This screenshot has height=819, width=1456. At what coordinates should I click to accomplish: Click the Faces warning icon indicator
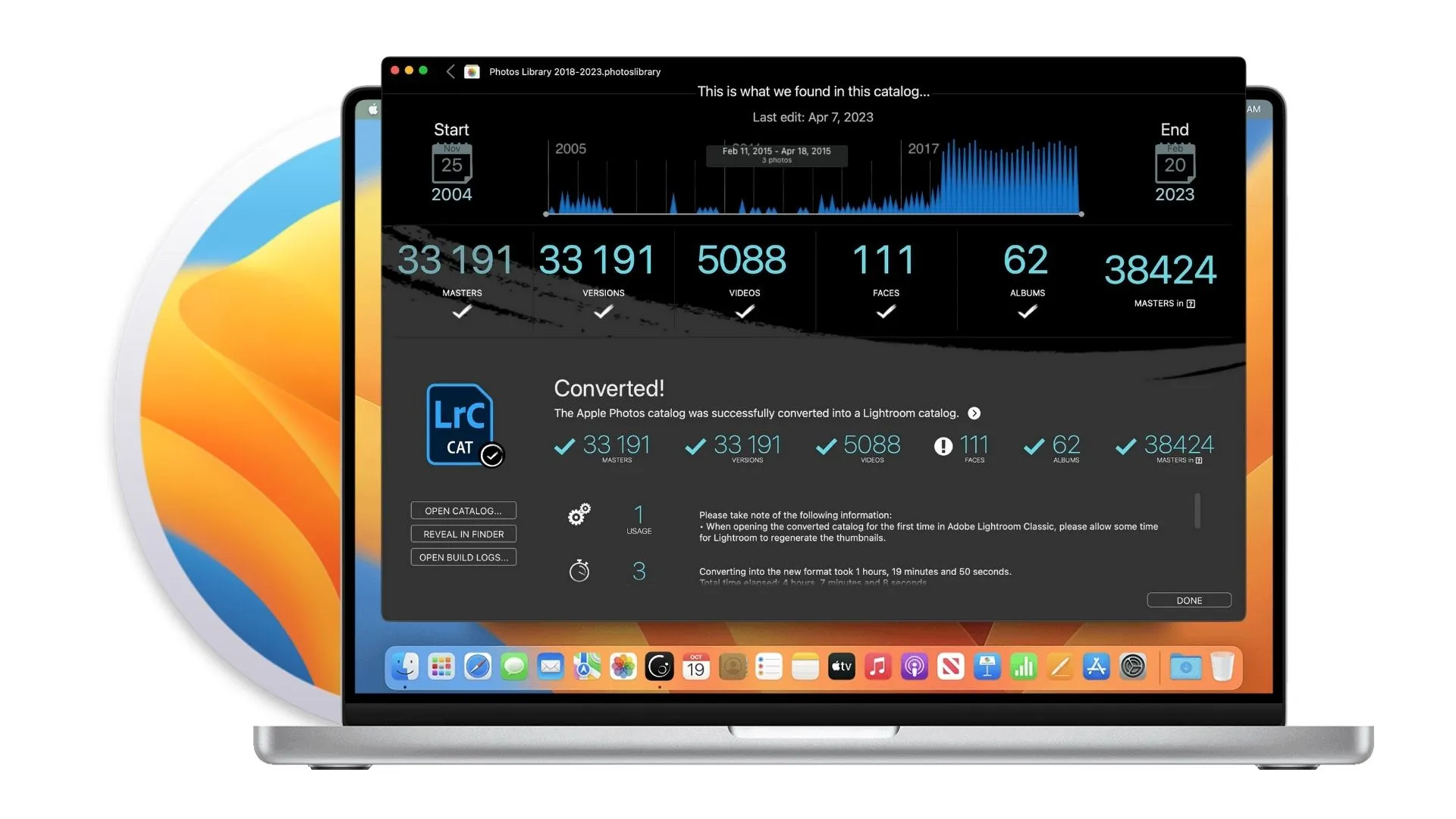pyautogui.click(x=940, y=446)
